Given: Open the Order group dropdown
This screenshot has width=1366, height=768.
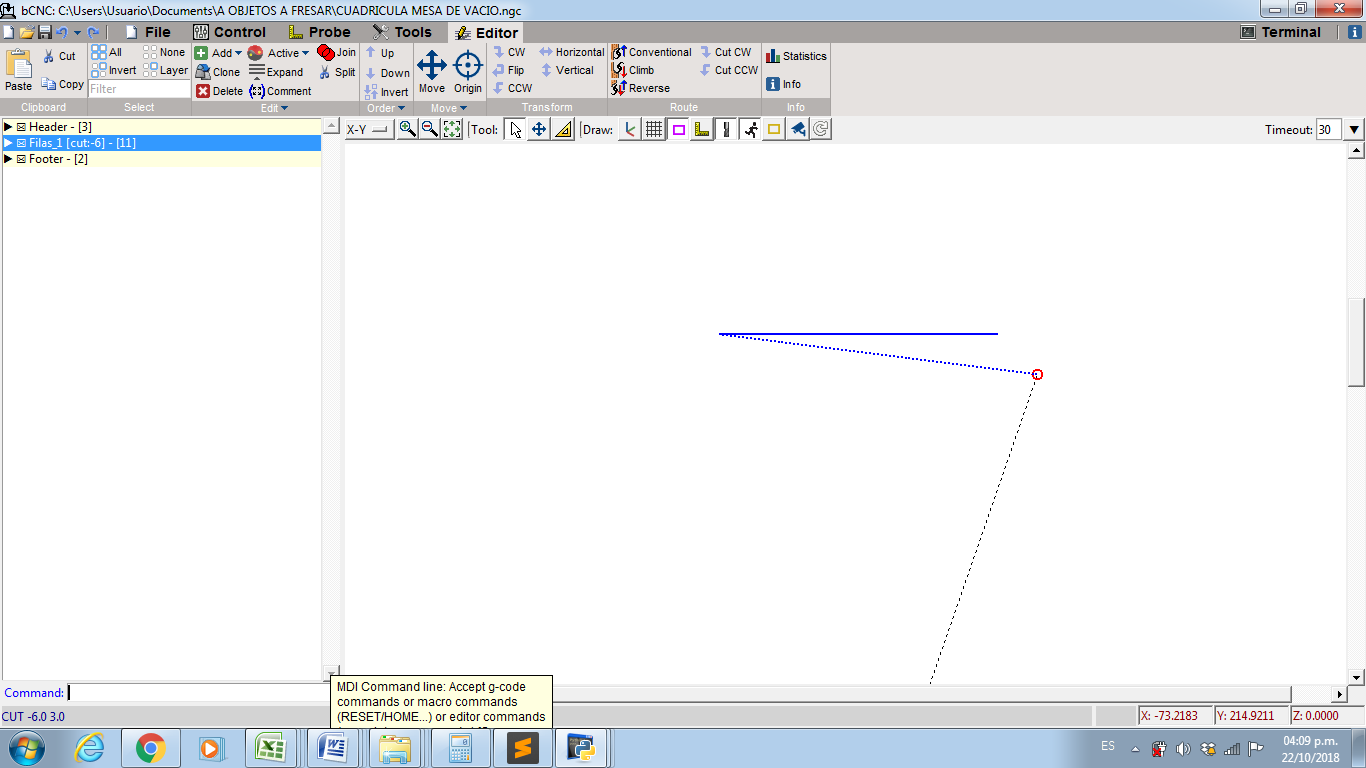Looking at the screenshot, I should 386,108.
